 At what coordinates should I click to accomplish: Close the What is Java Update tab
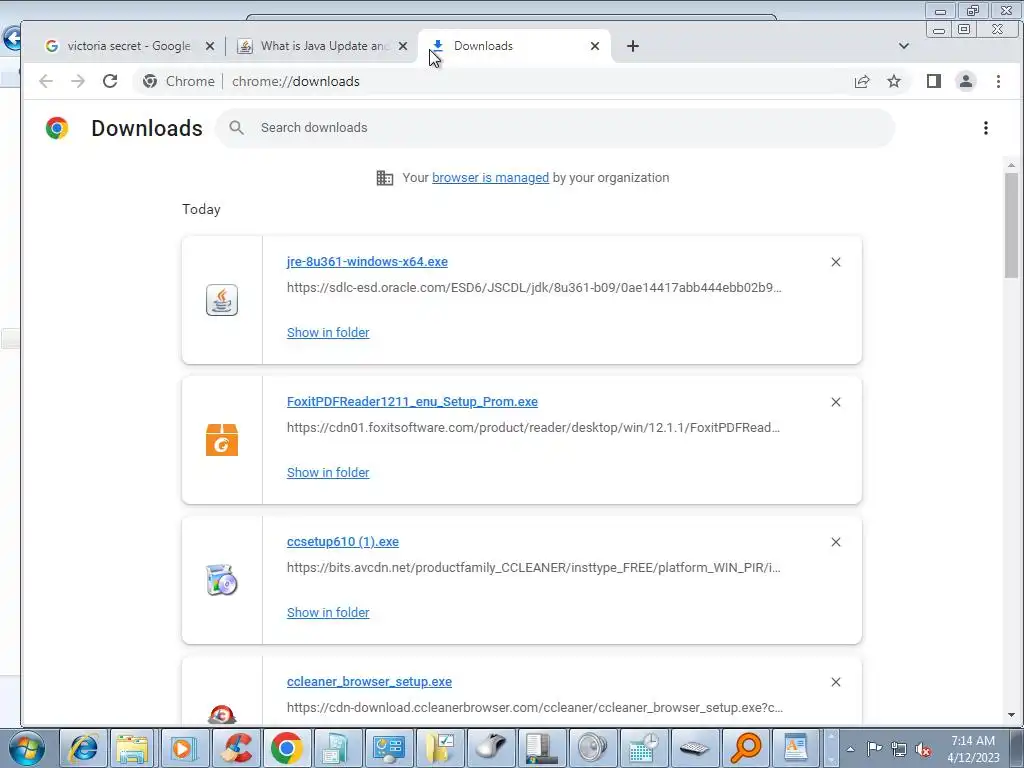[x=403, y=46]
